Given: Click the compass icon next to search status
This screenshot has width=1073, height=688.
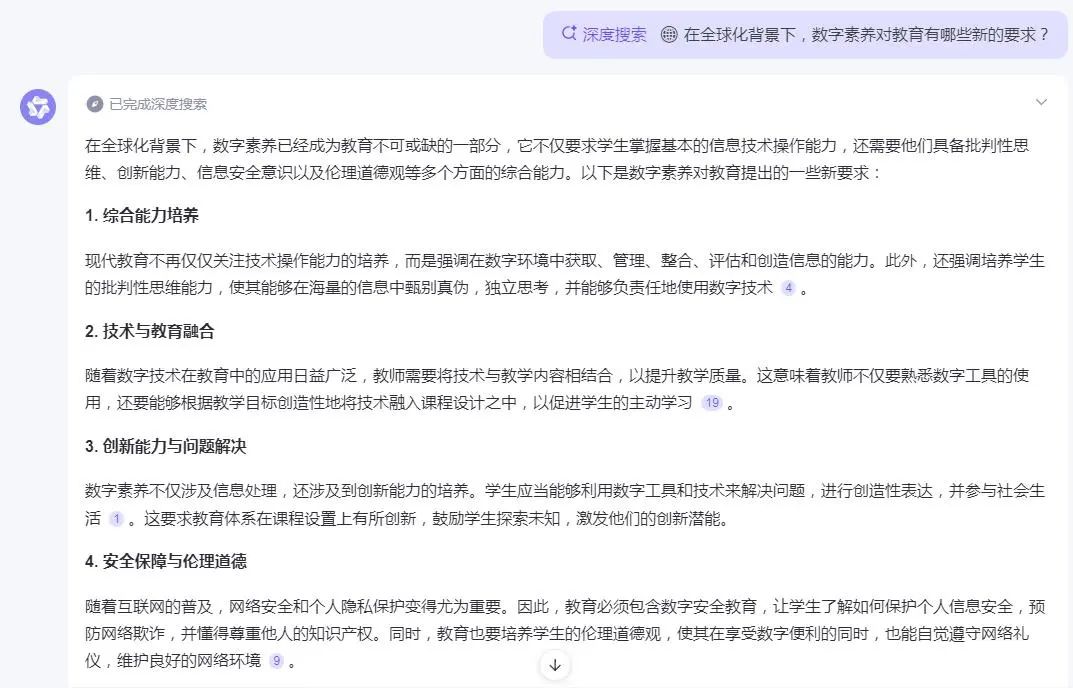Looking at the screenshot, I should click(x=97, y=104).
